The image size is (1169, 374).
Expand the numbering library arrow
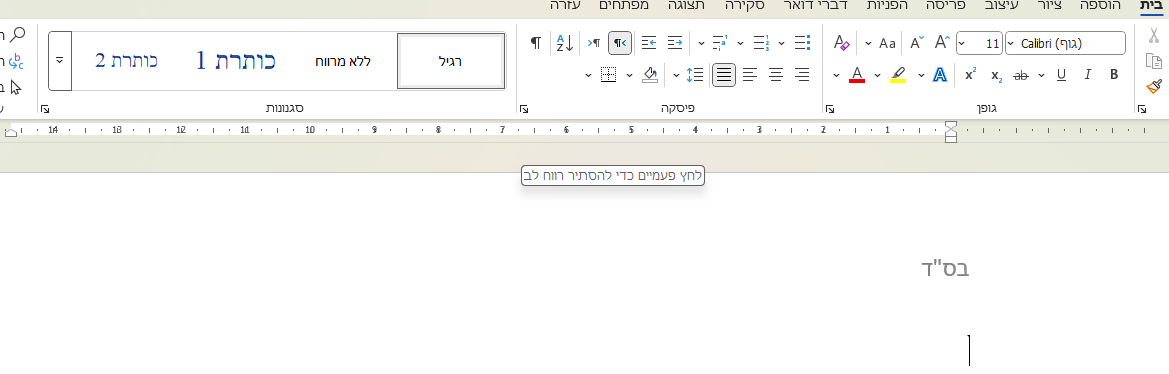tap(740, 43)
